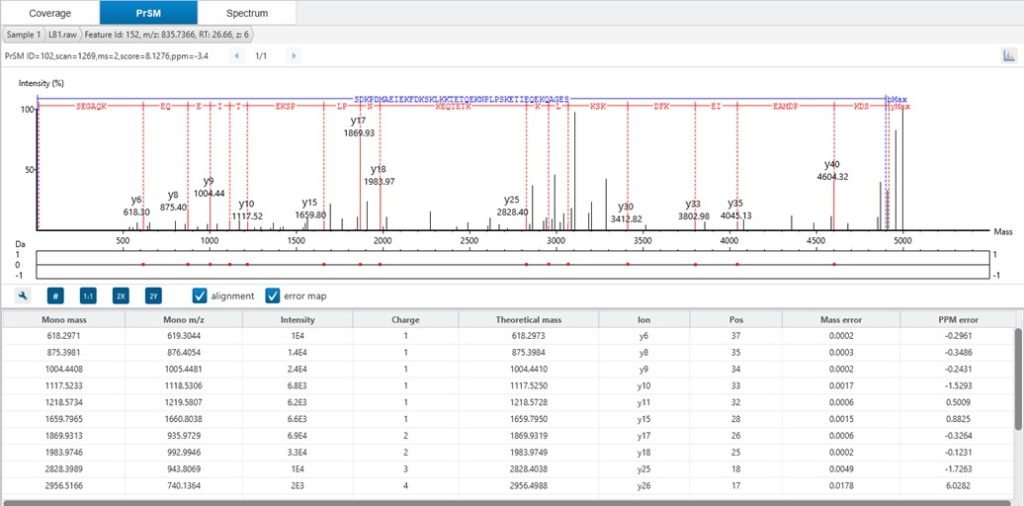Viewport: 1024px width, 506px height.
Task: Sort by Mono mass column header
Action: tap(63, 320)
